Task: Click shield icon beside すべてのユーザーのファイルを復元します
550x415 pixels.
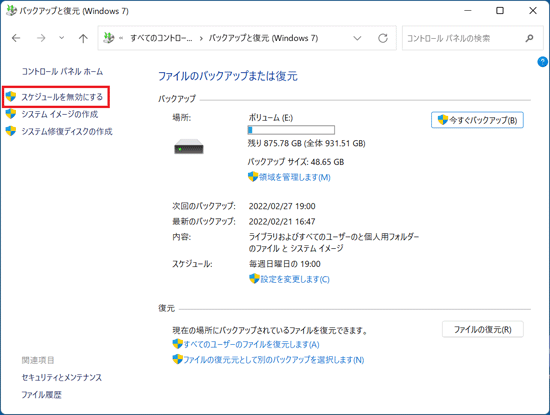Action: (178, 344)
